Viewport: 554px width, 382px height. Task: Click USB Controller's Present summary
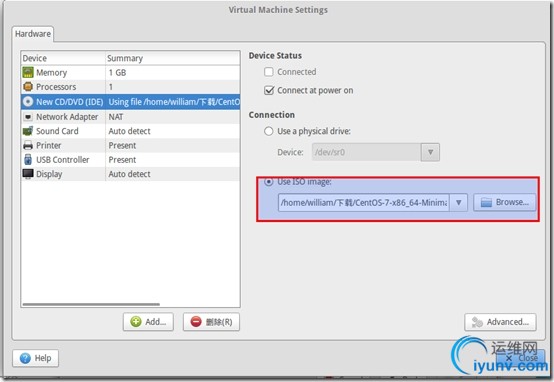pos(122,160)
